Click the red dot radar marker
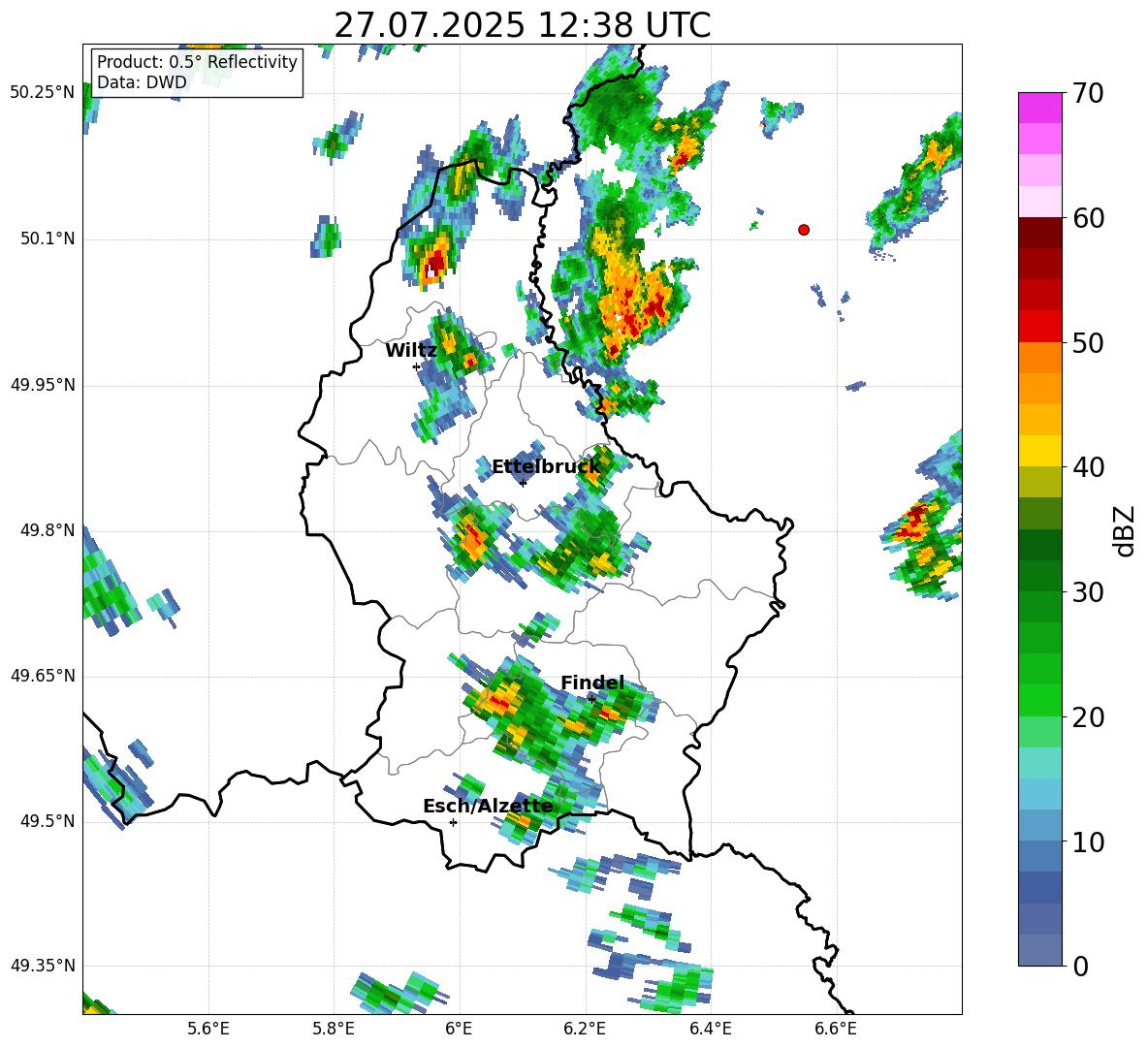Viewport: 1148px width, 1048px height. pos(804,230)
